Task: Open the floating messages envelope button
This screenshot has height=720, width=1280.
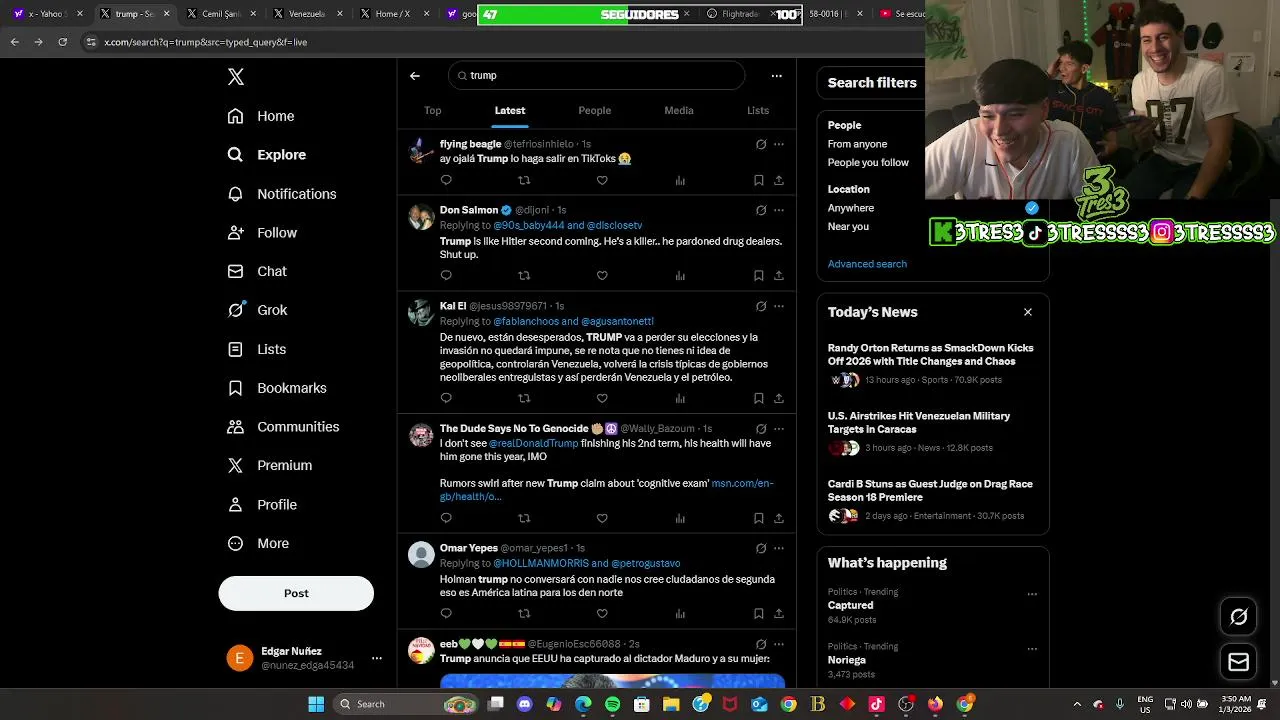Action: tap(1238, 662)
